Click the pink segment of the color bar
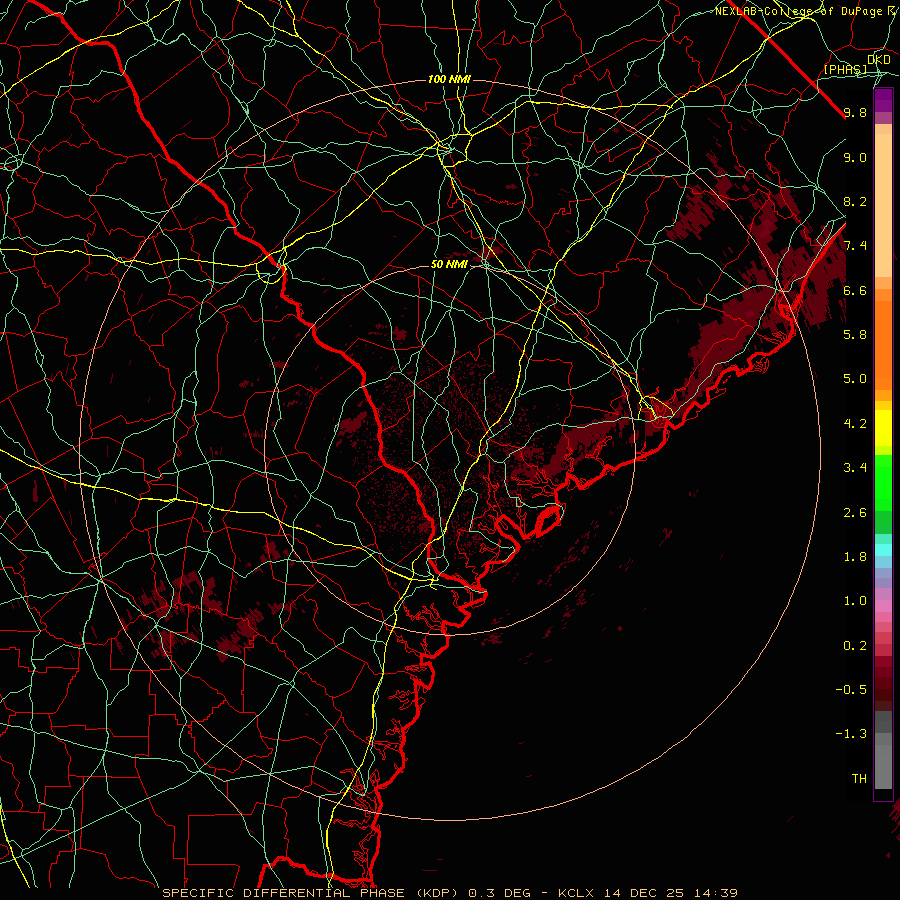The image size is (900, 900). point(883,606)
